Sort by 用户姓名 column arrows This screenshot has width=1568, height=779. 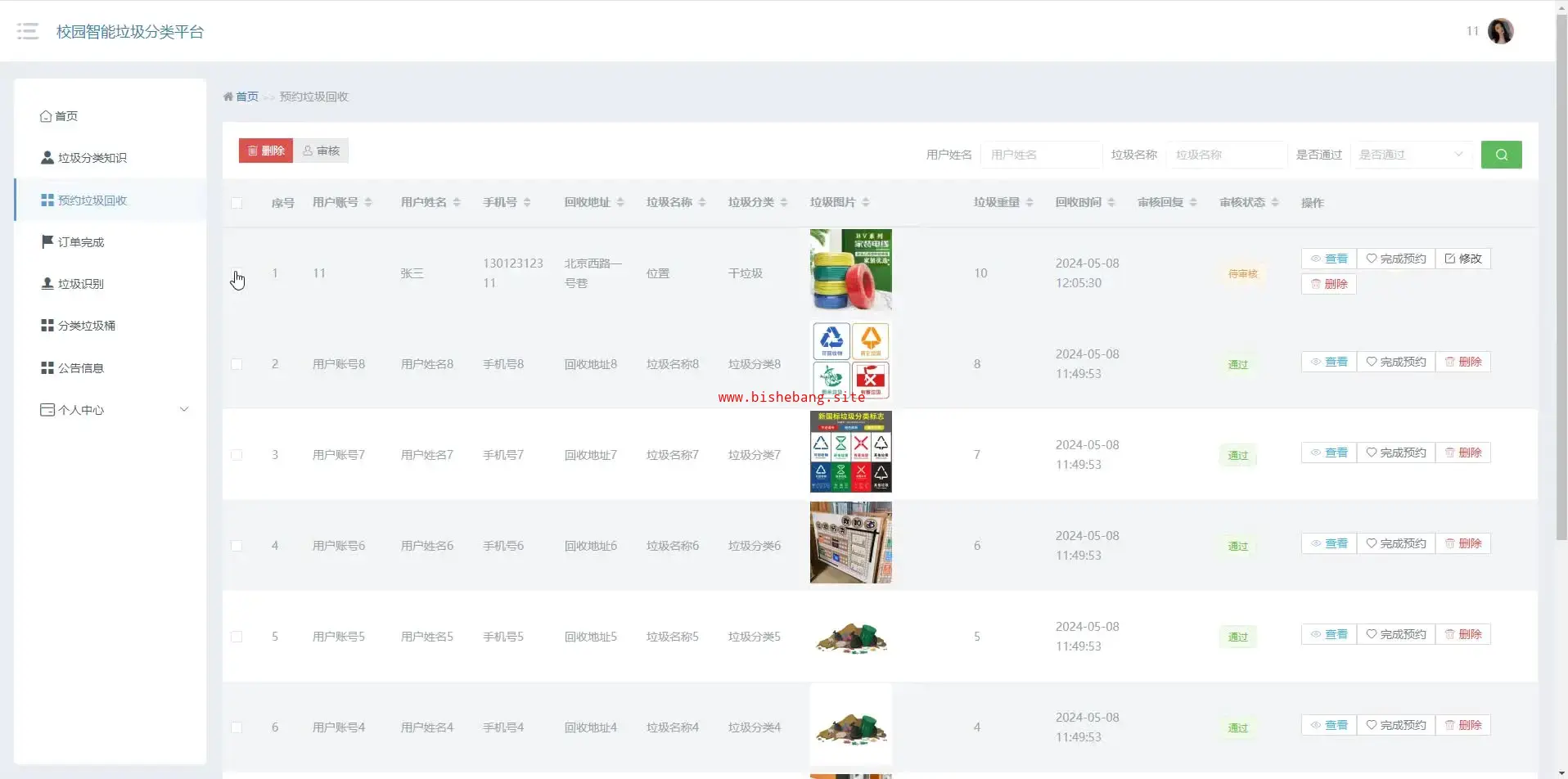pos(457,202)
